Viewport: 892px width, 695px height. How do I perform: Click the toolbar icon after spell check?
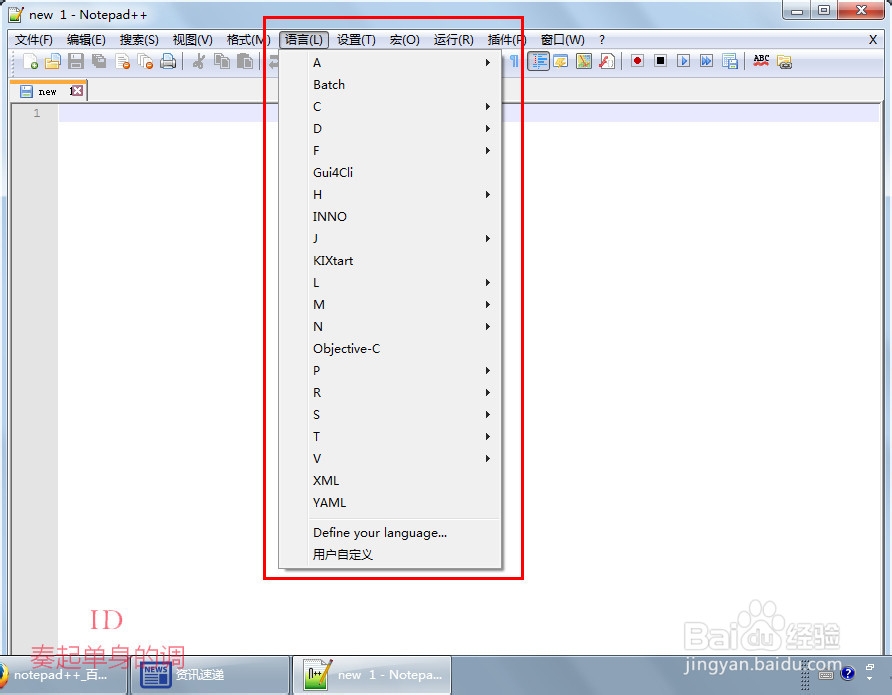click(784, 61)
